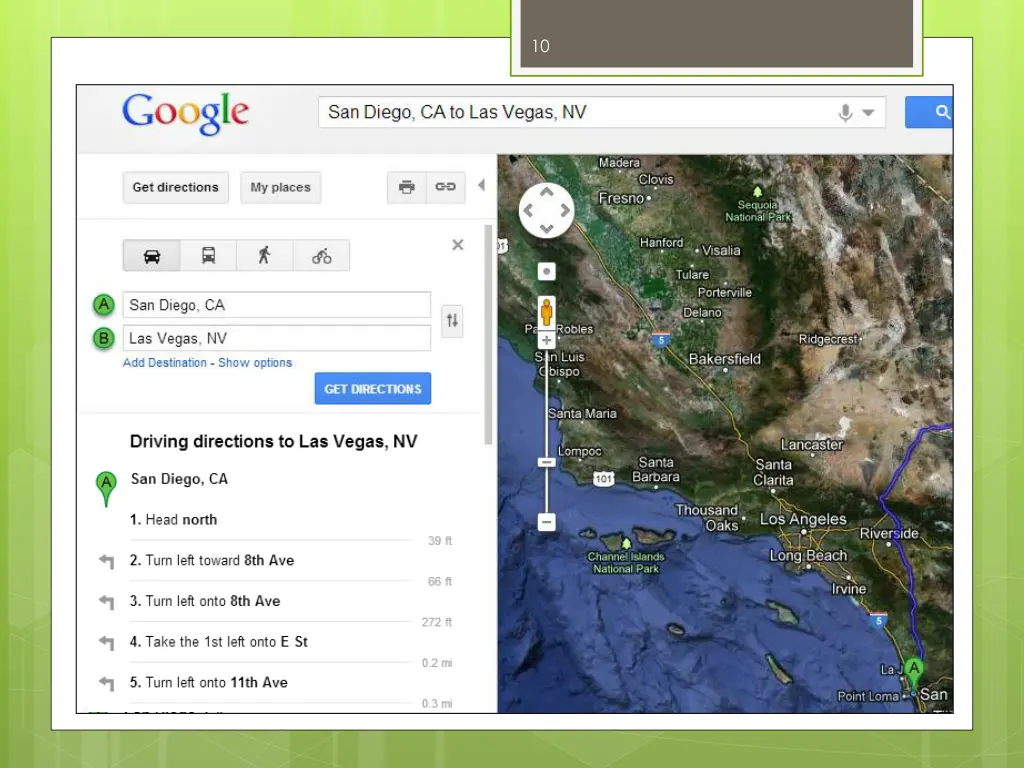1024x768 pixels.
Task: Open search options dropdown arrow beside microphone
Action: 868,112
